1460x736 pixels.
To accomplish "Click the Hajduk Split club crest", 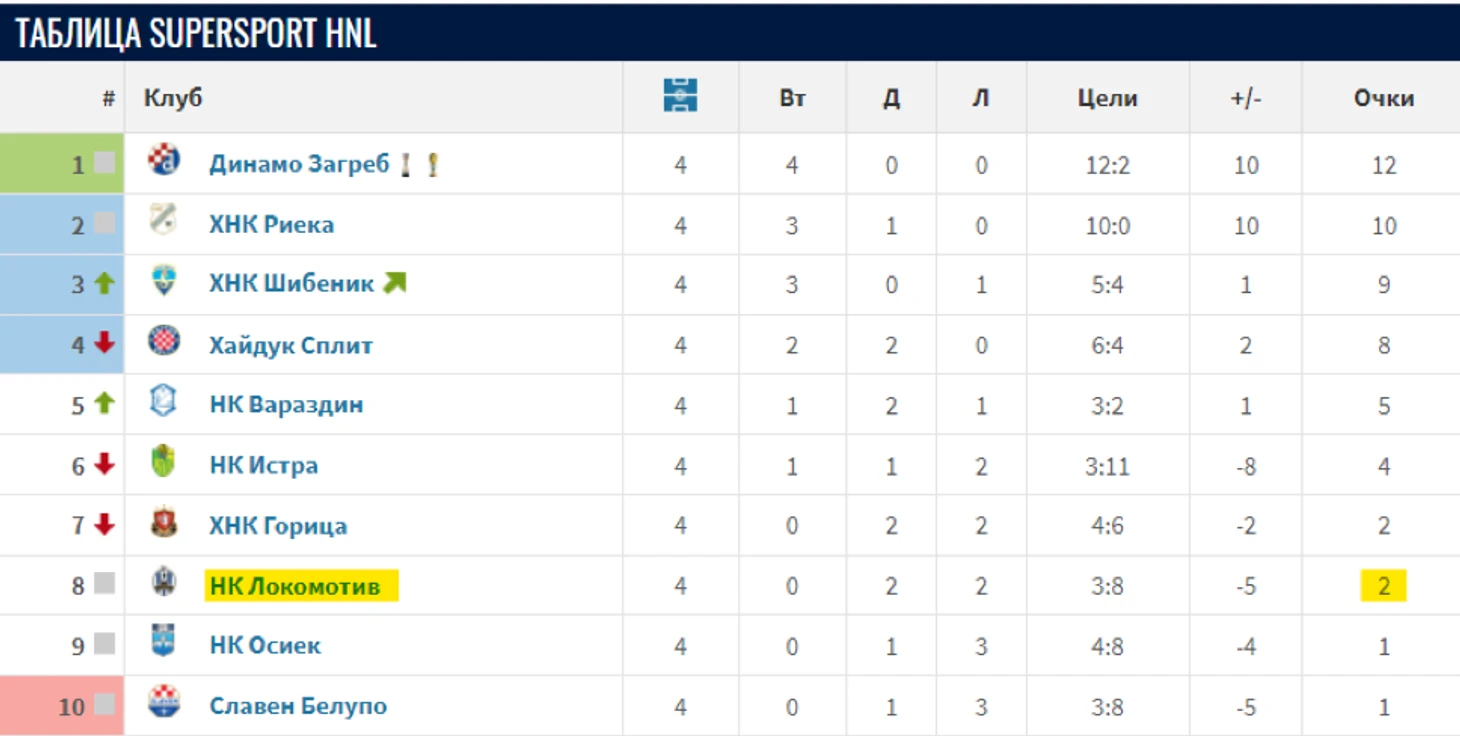I will click(x=164, y=342).
